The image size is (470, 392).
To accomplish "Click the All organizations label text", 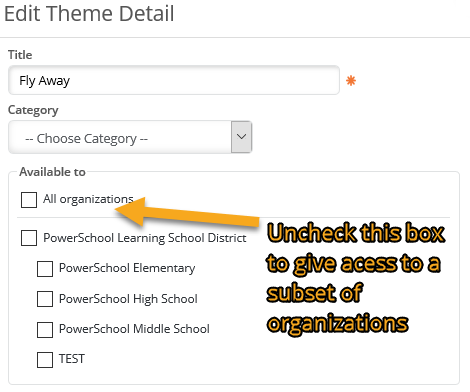I will [x=88, y=199].
